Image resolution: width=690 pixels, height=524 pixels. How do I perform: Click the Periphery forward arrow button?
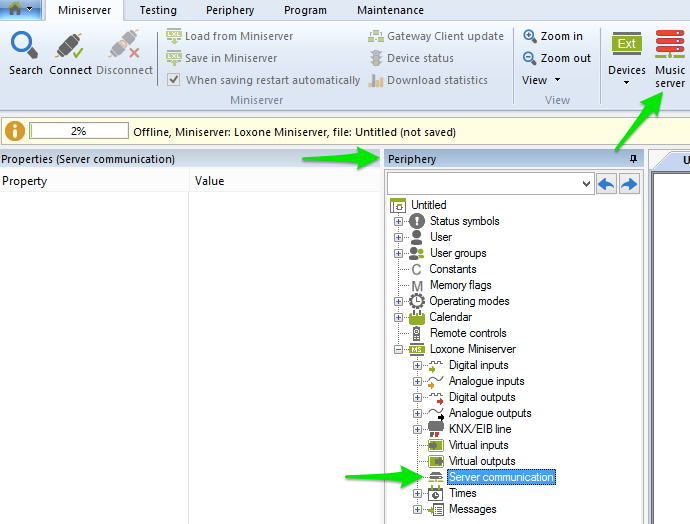(x=629, y=184)
